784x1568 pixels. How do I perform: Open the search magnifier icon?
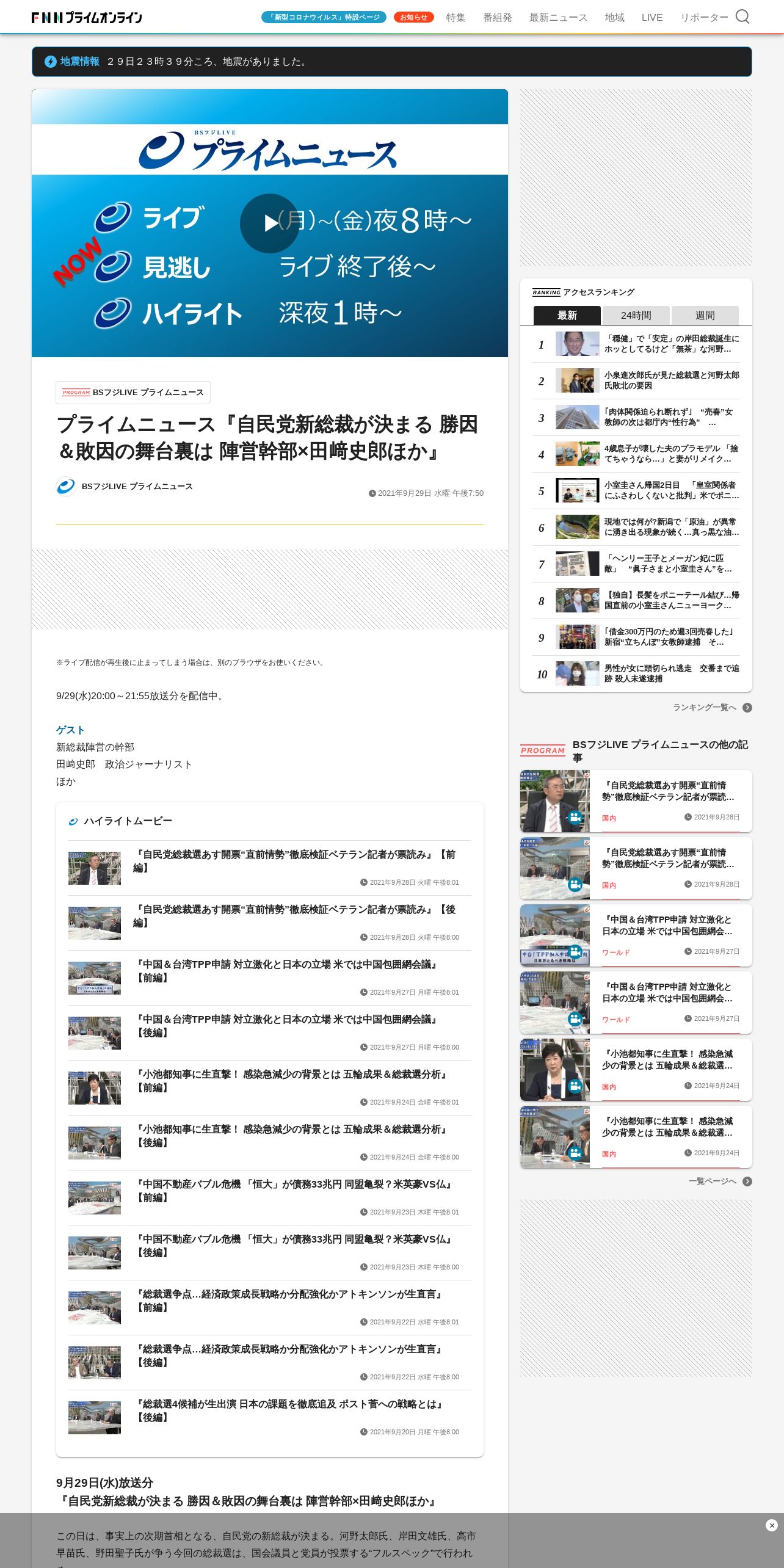pos(742,16)
